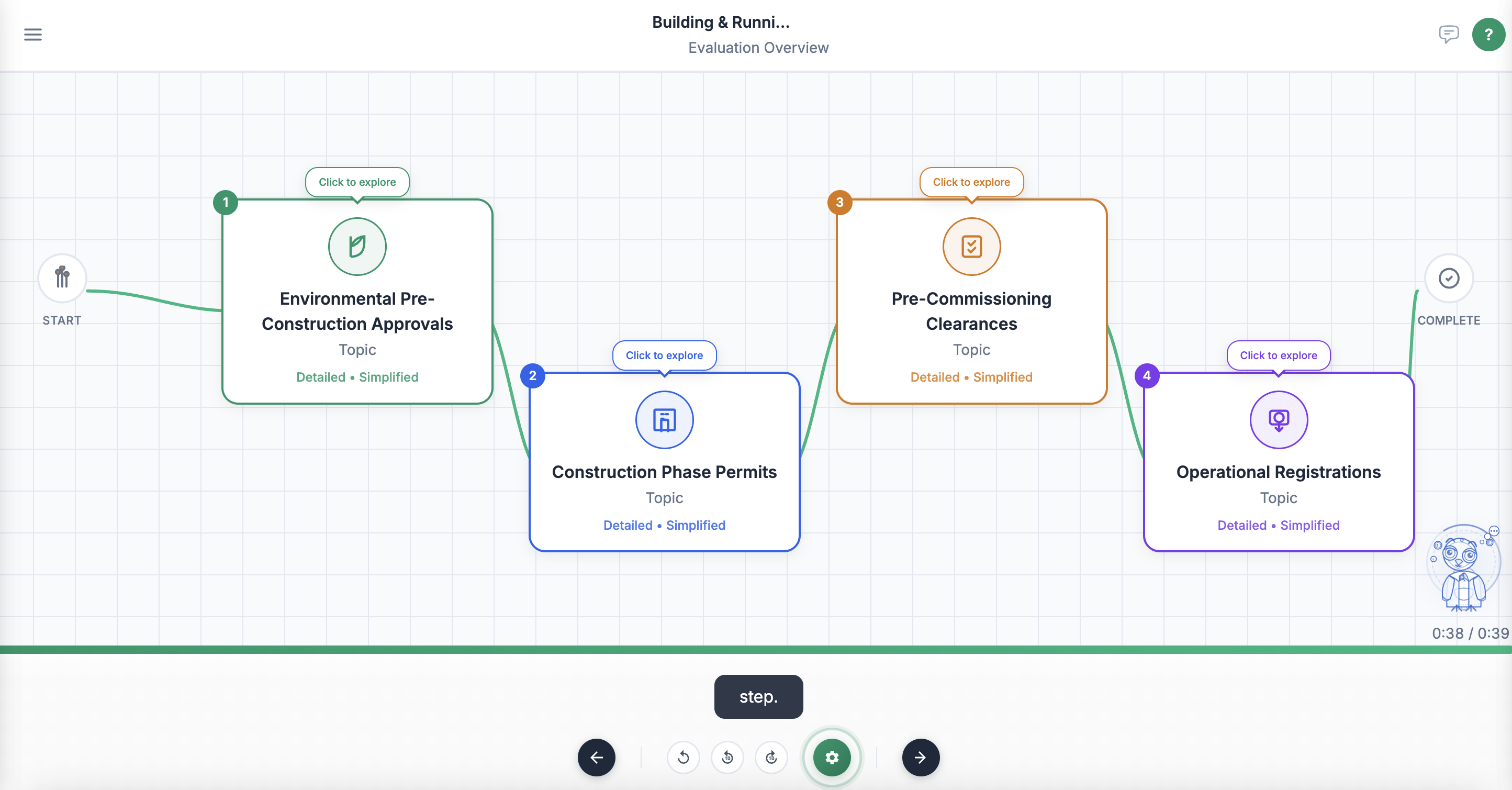Open the comments chat icon
The image size is (1512, 790).
1449,34
